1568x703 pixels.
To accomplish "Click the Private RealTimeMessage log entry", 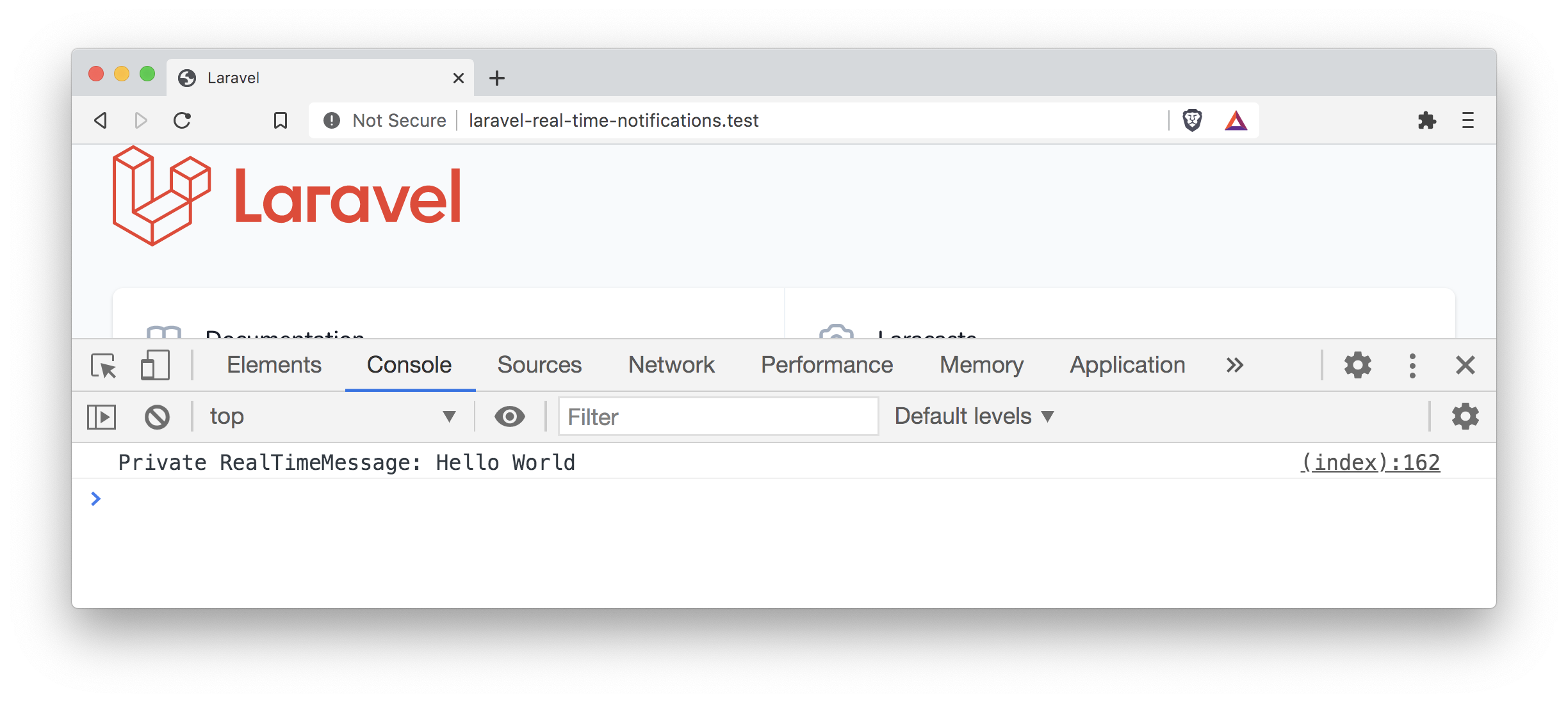I will [347, 462].
